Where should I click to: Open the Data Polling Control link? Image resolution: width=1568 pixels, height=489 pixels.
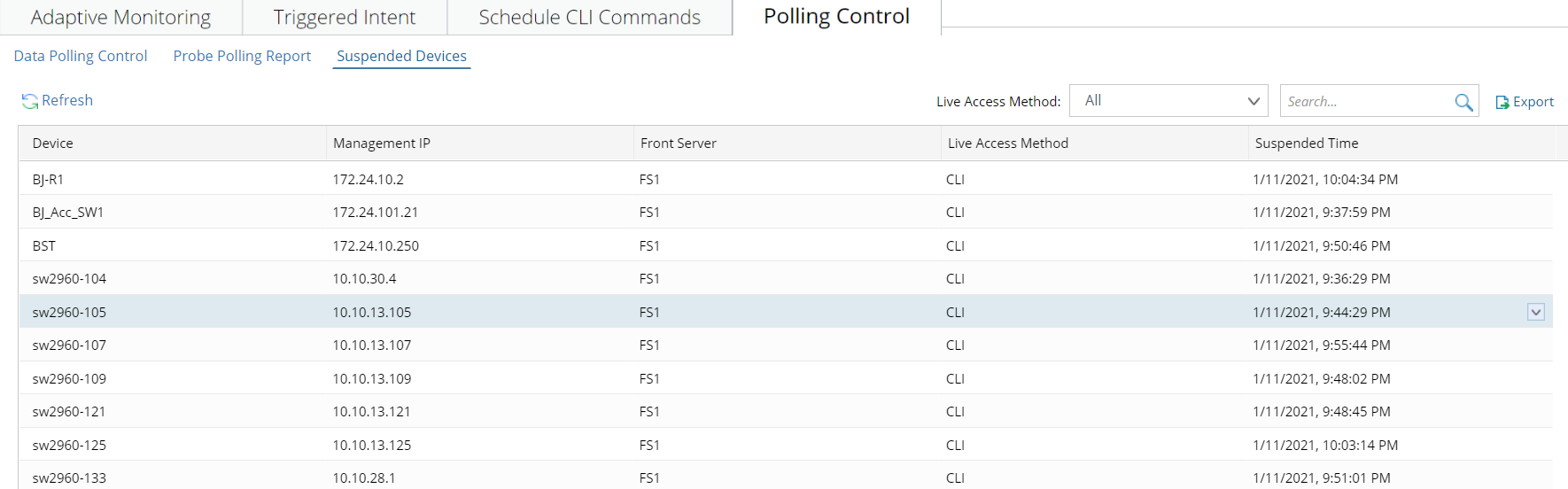(x=81, y=56)
